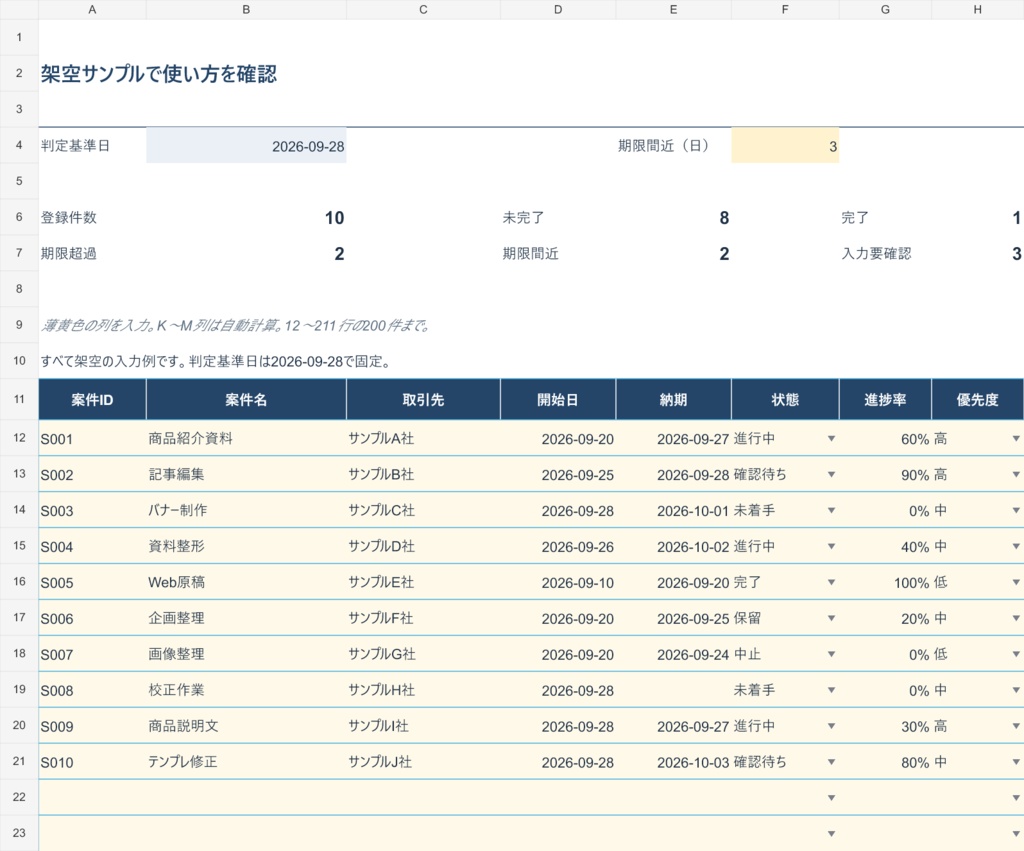The height and width of the screenshot is (851, 1024).
Task: Select column F header
Action: [785, 10]
